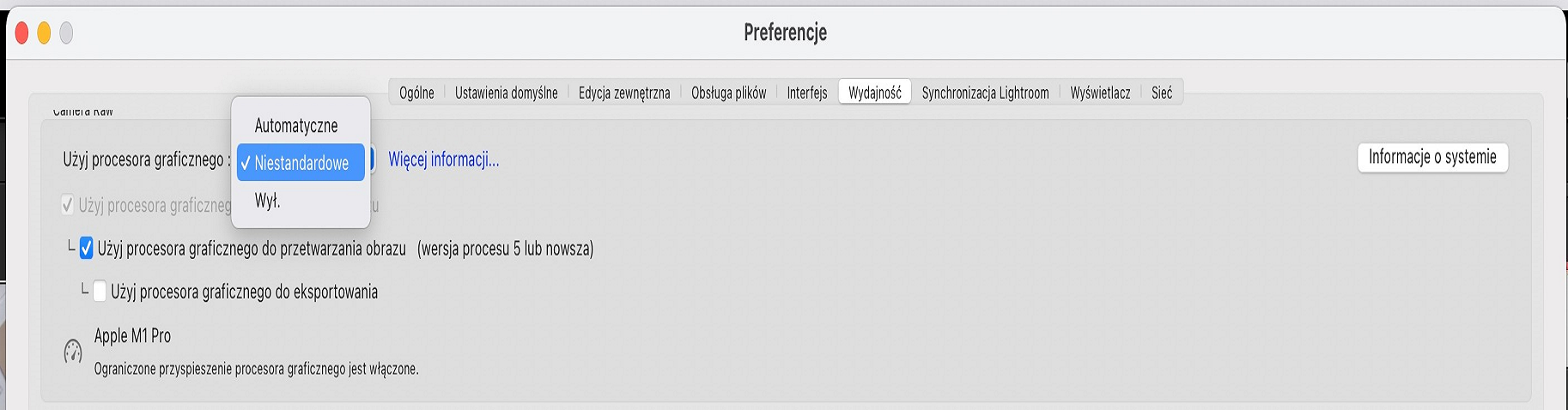1568x410 pixels.
Task: Switch to the Sieć tab
Action: click(x=1162, y=93)
